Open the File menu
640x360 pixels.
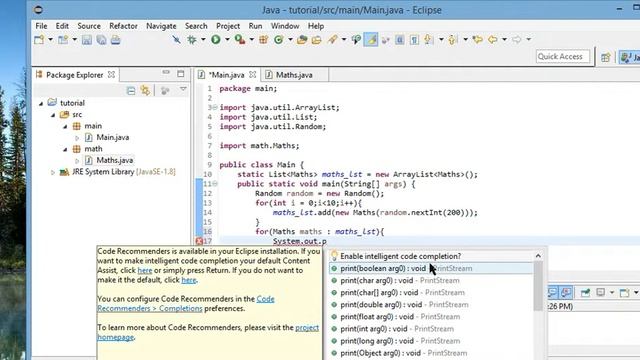41,26
